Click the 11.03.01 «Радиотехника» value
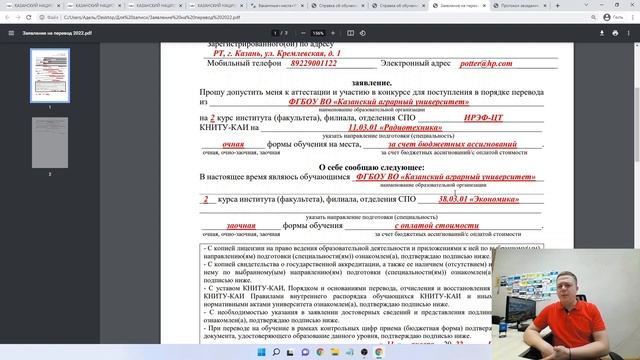This screenshot has height=360, width=640. pos(395,127)
